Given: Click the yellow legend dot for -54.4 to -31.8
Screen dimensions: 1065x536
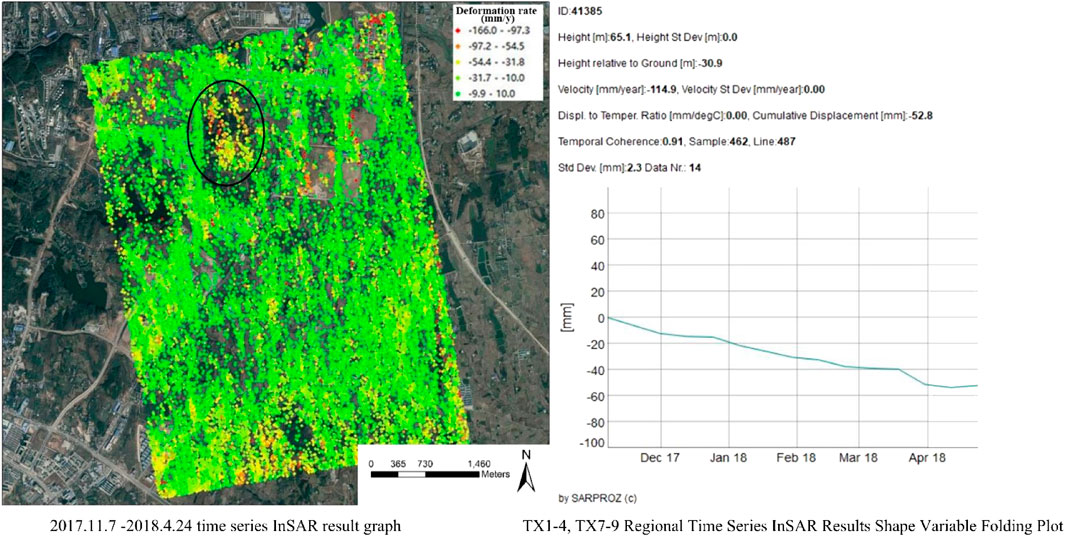Looking at the screenshot, I should coord(458,62).
